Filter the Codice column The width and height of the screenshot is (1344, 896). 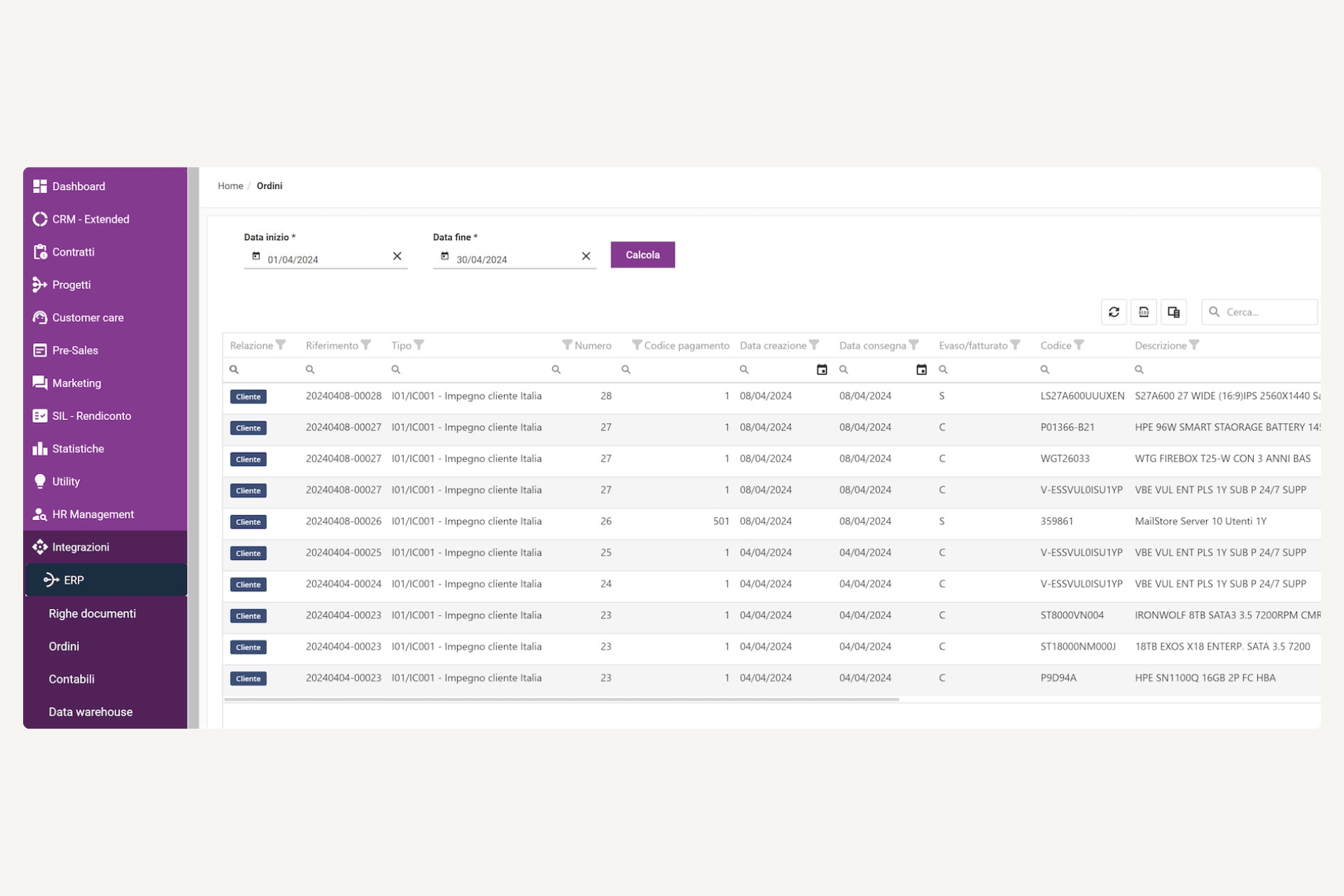[x=1079, y=345]
